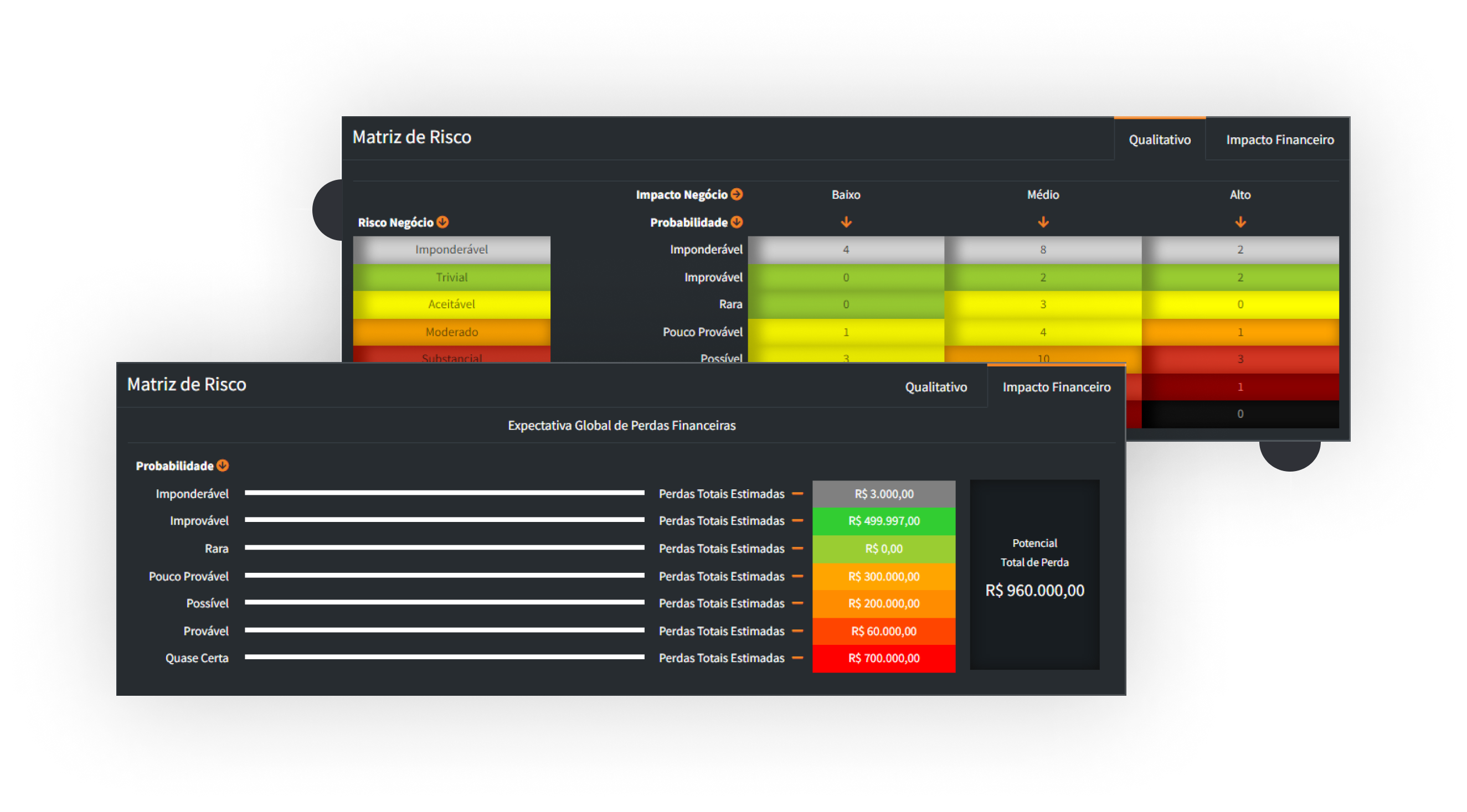
Task: Open the Impacto Financeiro tab on front panel
Action: pyautogui.click(x=1056, y=386)
